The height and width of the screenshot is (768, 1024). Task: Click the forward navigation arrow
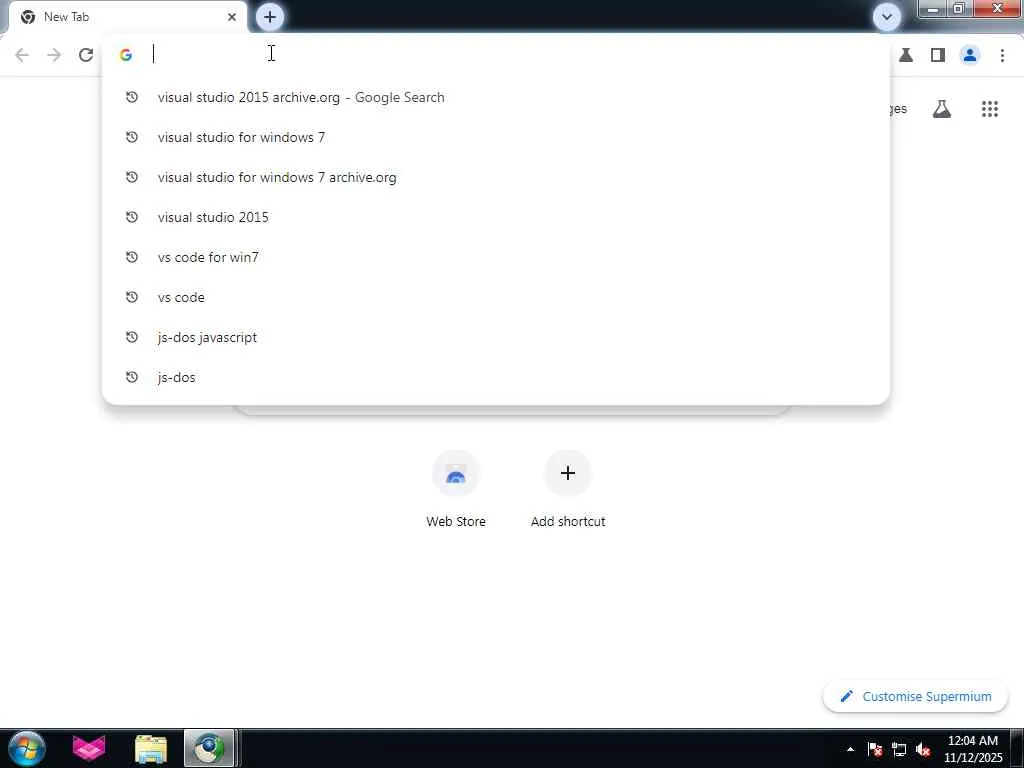[x=54, y=55]
